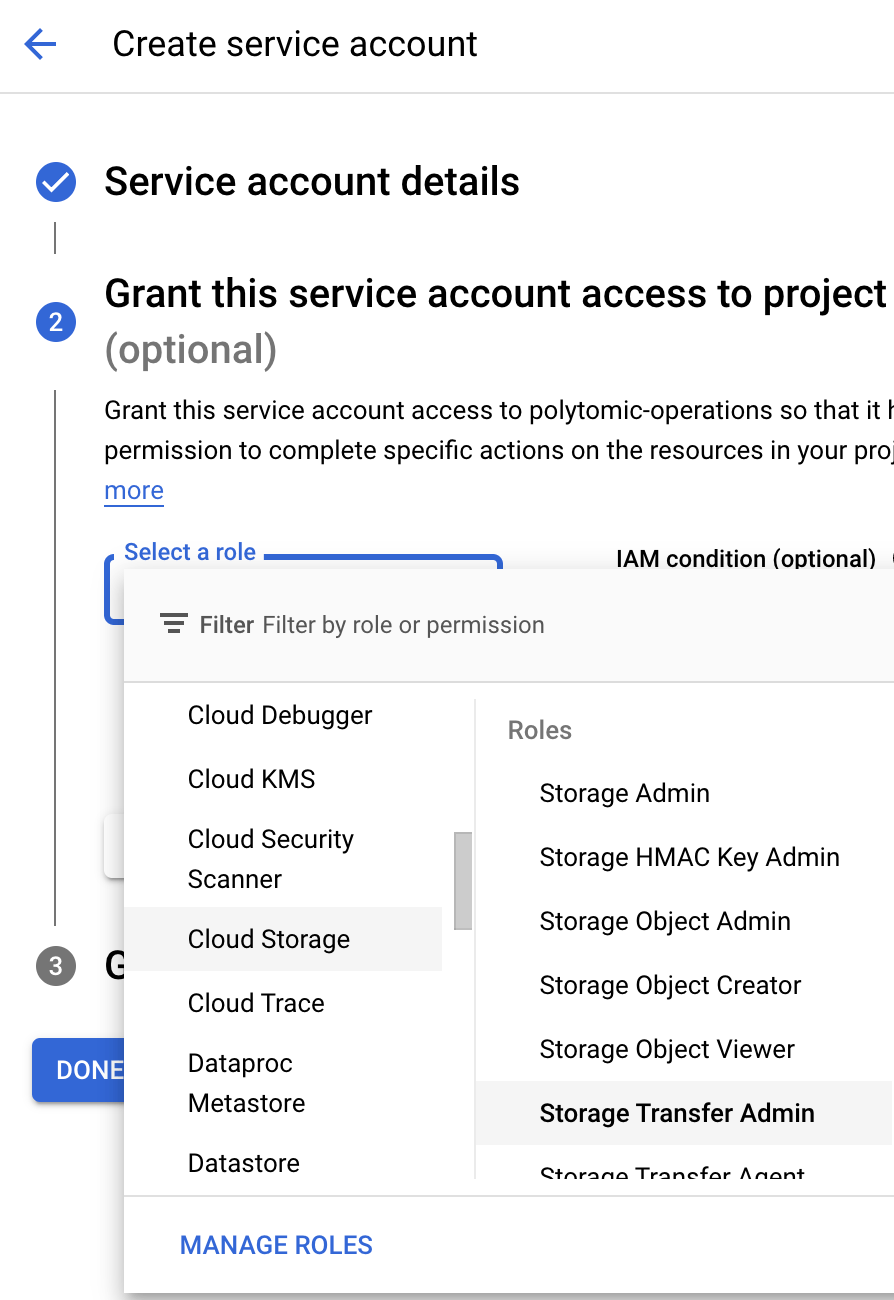
Task: Choose the Storage Admin role
Action: coord(624,793)
